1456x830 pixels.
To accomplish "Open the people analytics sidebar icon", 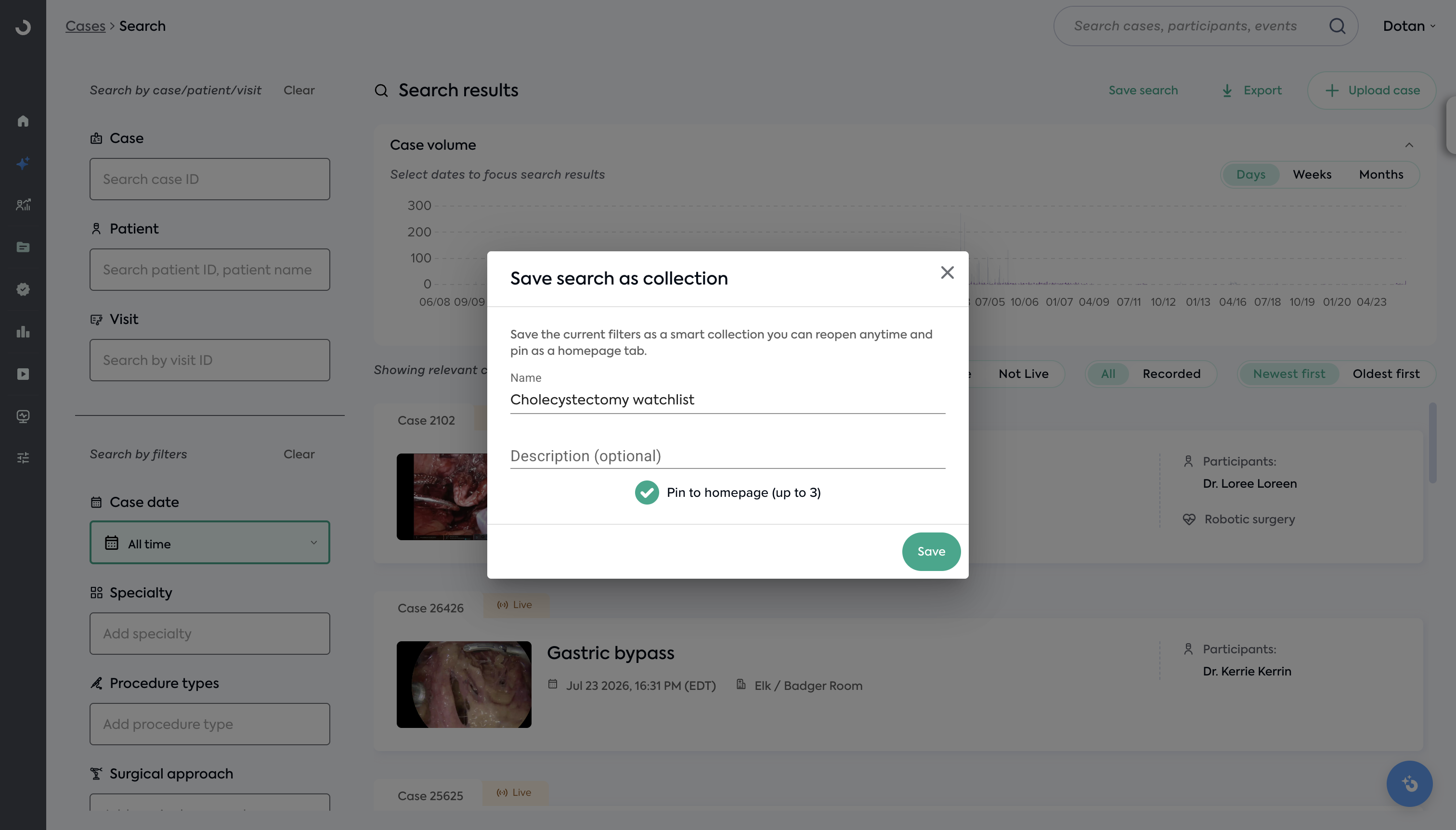I will click(23, 205).
